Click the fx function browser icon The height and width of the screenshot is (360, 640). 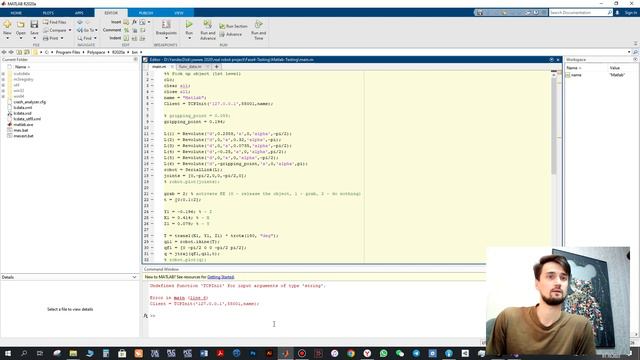click(x=146, y=316)
